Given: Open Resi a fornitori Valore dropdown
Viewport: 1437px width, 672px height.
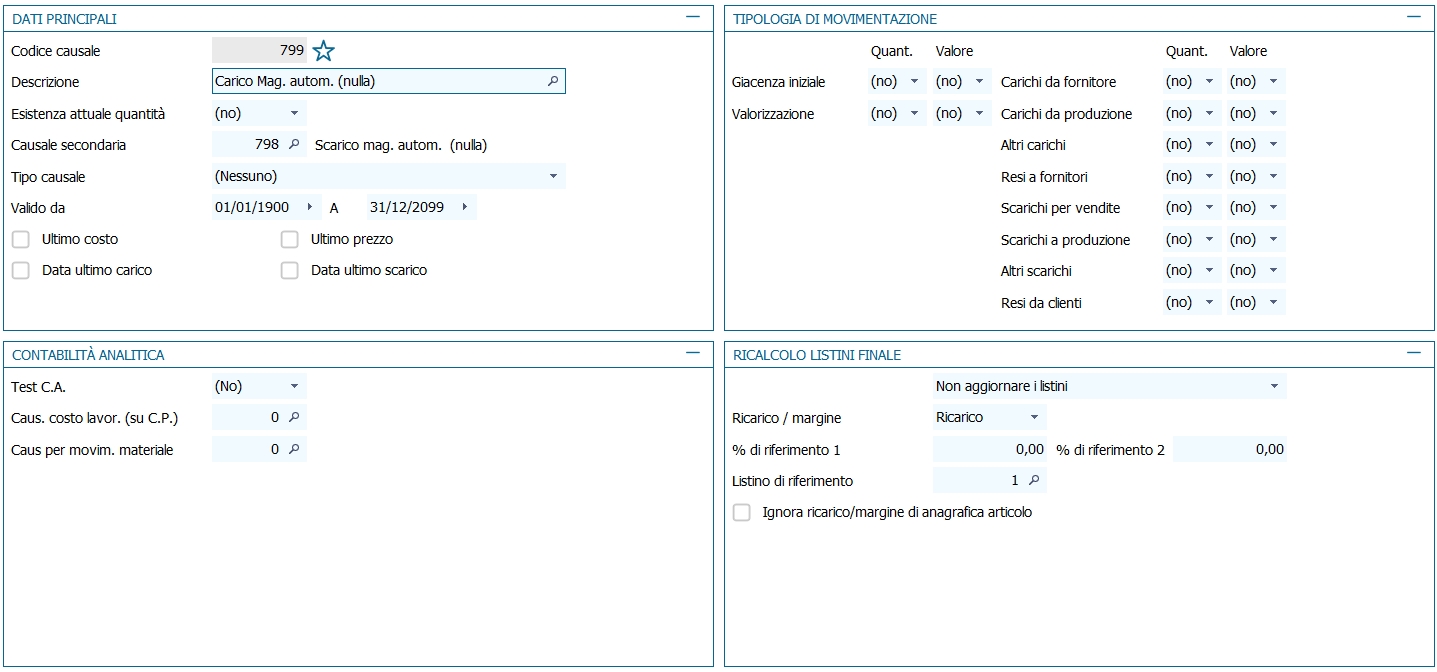Looking at the screenshot, I should 1273,177.
